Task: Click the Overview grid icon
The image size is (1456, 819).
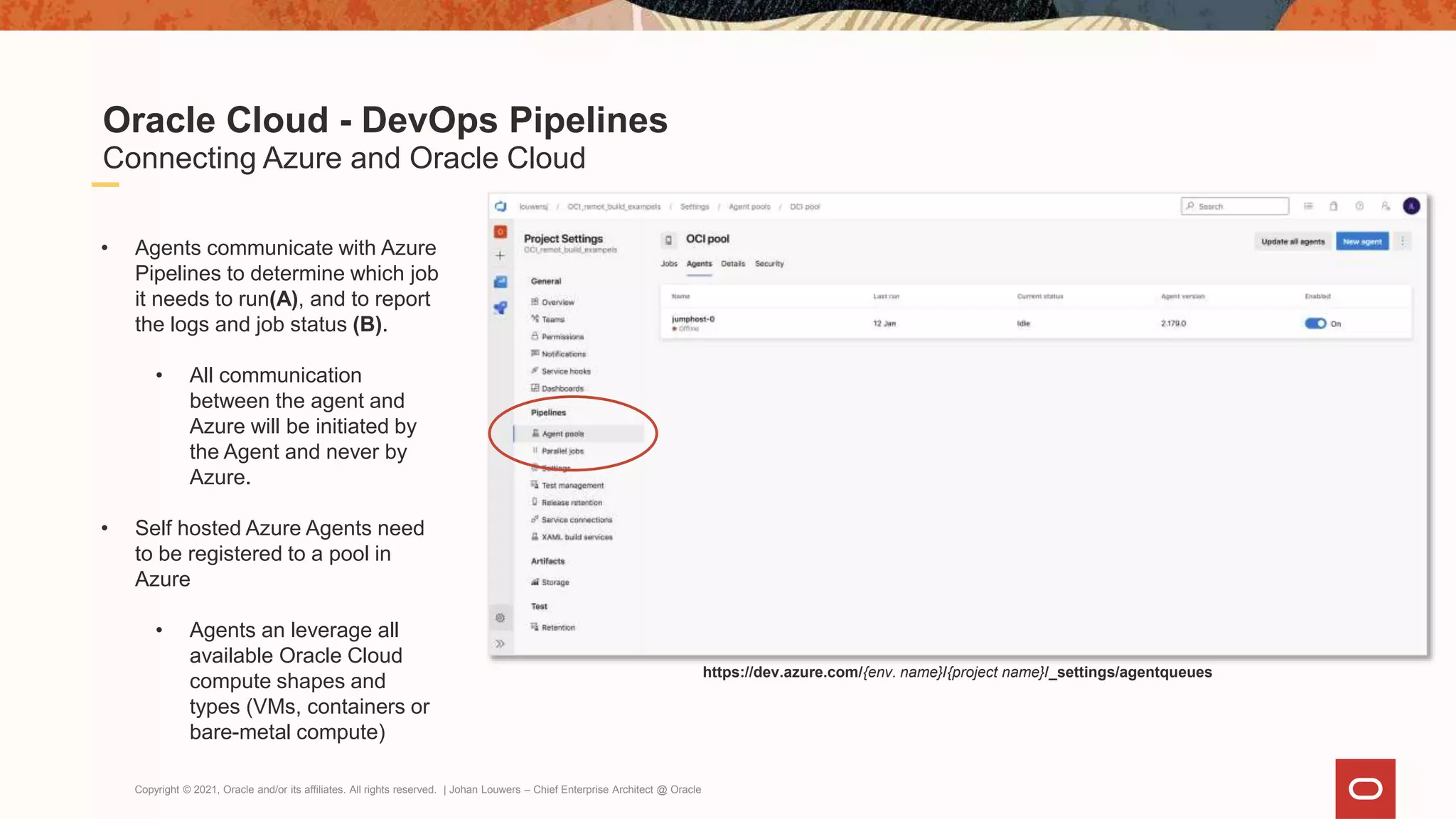Action: 535,301
